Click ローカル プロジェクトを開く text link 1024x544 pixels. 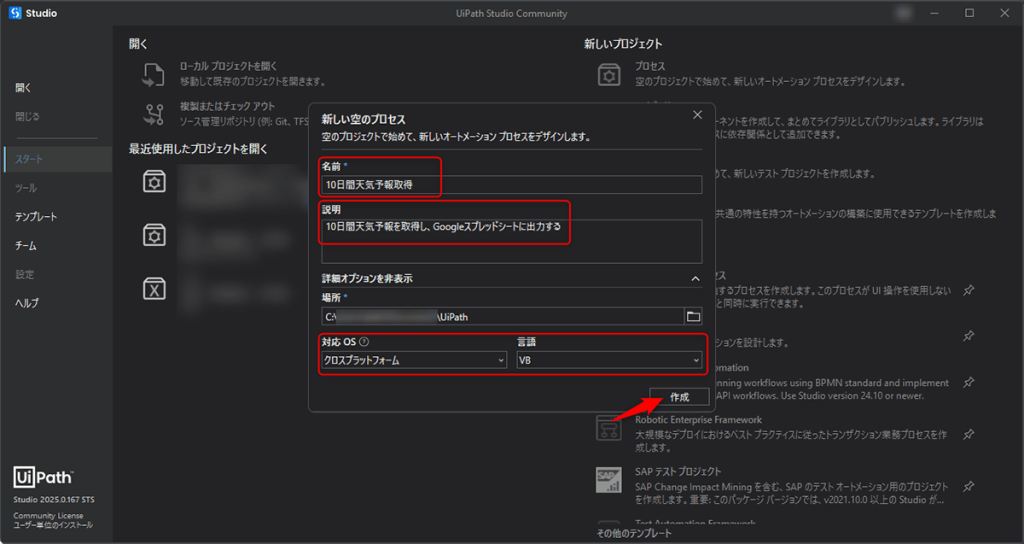[228, 67]
